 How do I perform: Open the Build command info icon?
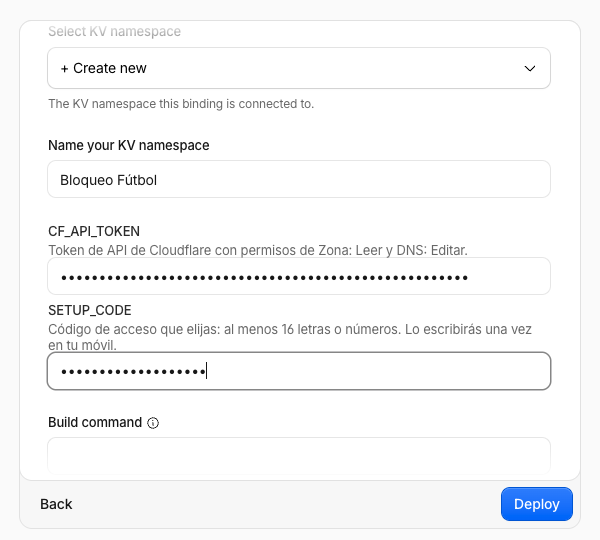pyautogui.click(x=153, y=423)
